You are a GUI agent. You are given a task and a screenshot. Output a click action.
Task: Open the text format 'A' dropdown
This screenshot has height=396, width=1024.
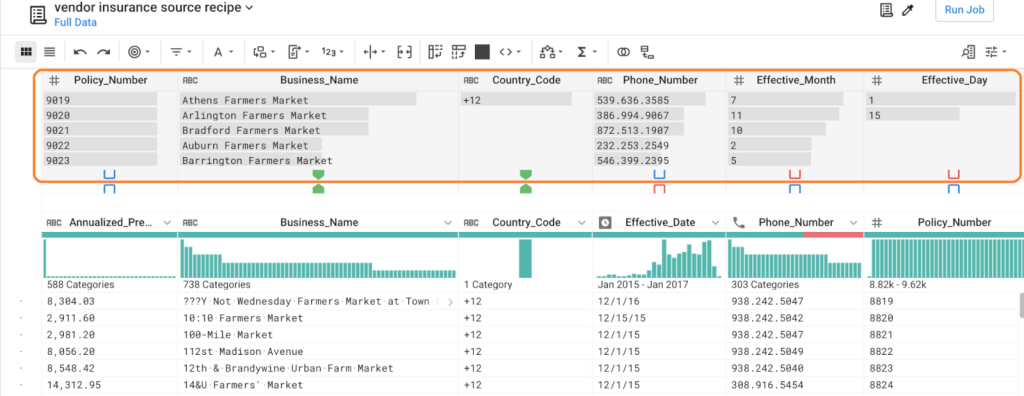(x=223, y=52)
